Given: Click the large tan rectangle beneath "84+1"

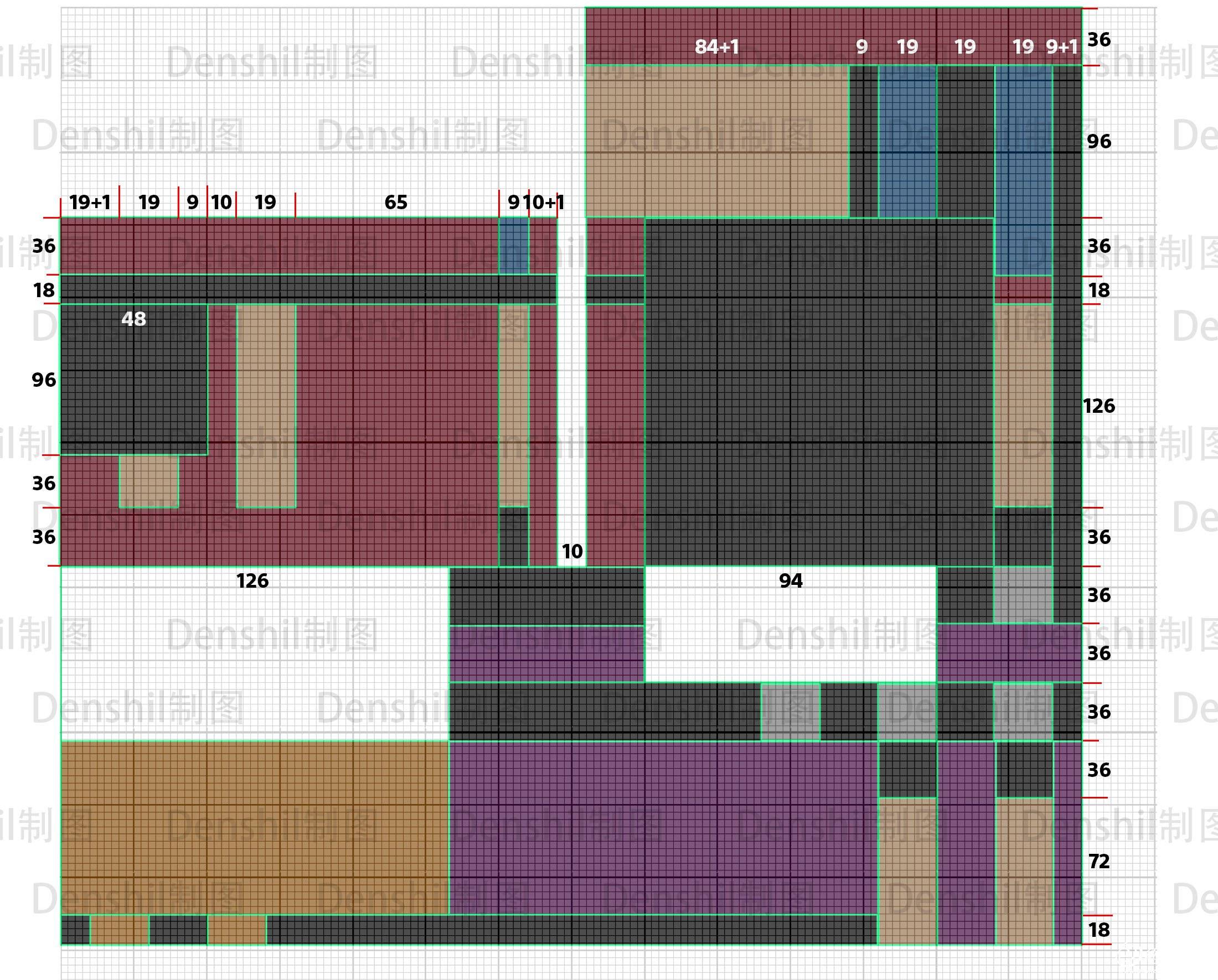Looking at the screenshot, I should click(717, 141).
